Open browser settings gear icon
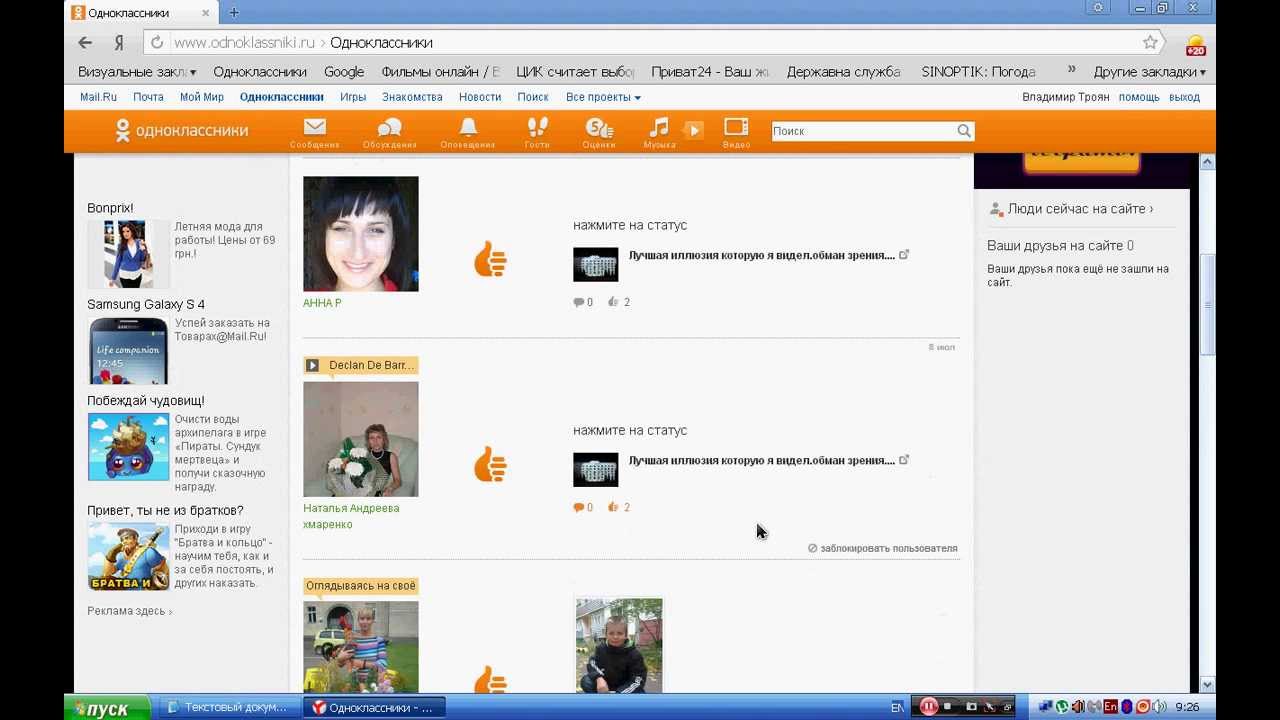 [x=1098, y=8]
